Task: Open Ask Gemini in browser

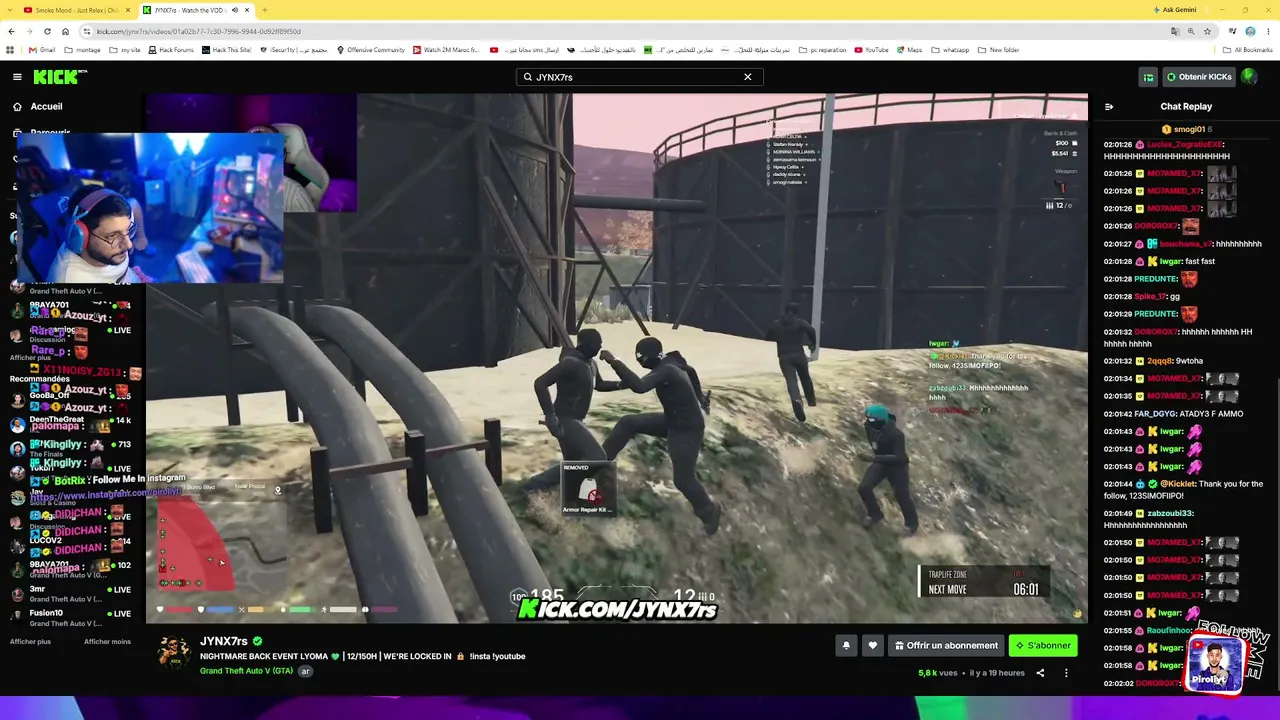Action: [1175, 10]
